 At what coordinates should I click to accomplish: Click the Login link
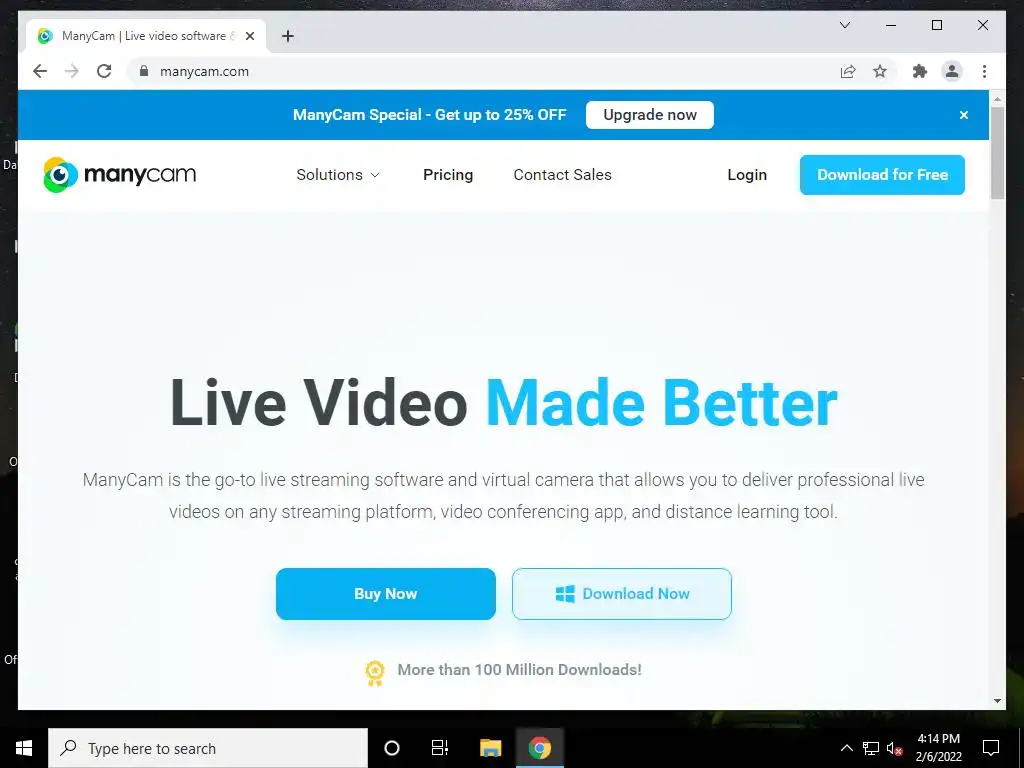tap(747, 175)
